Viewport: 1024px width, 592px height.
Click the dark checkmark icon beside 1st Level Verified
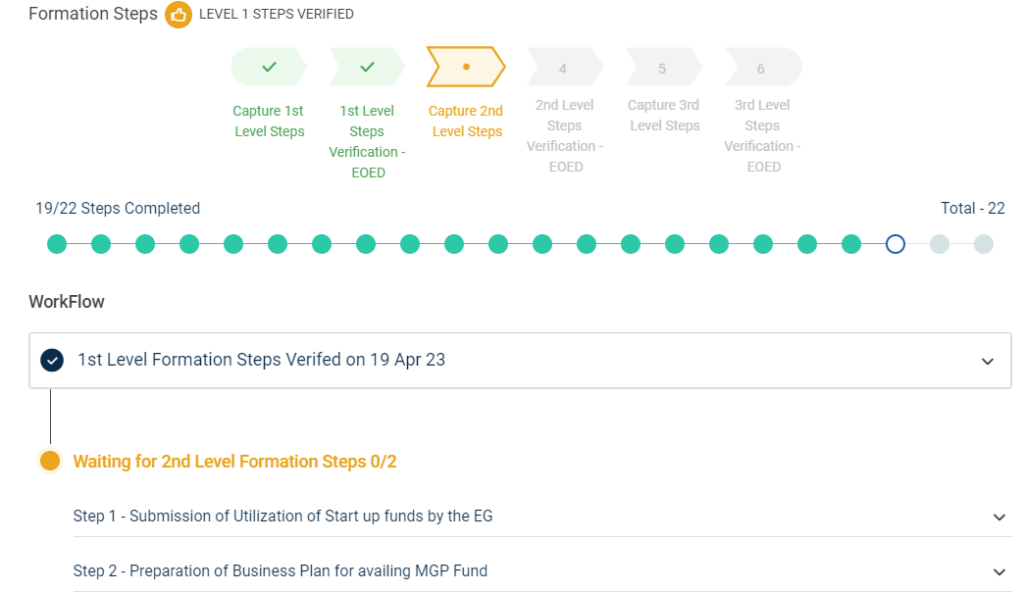[x=51, y=360]
